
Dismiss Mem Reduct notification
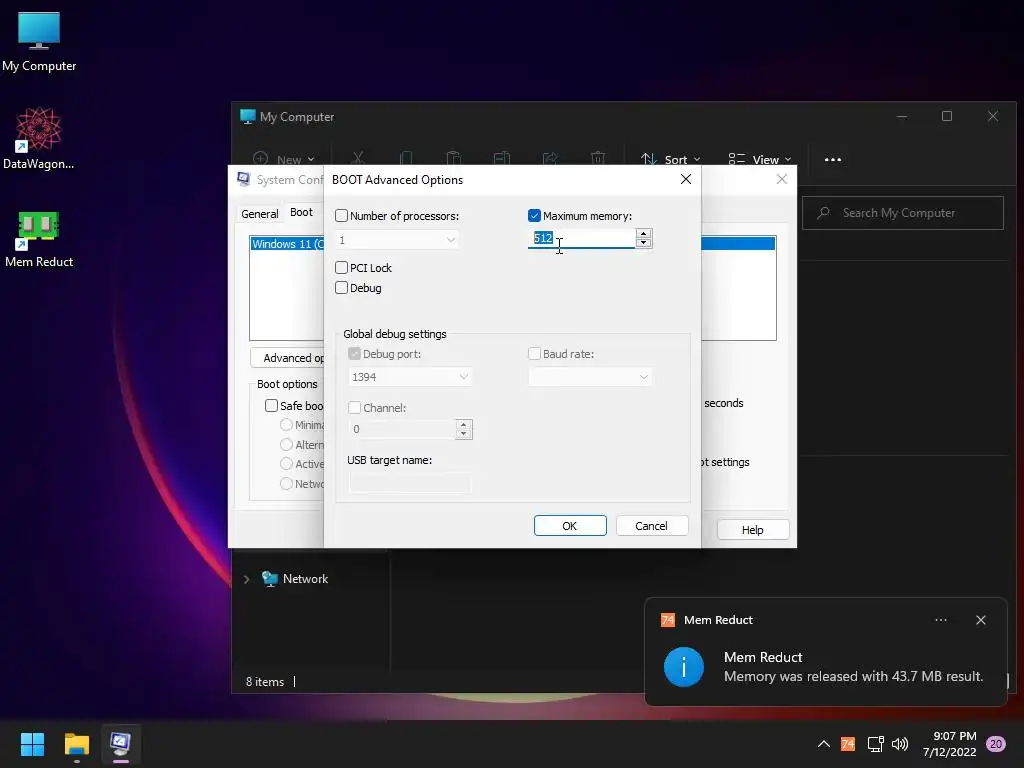click(x=981, y=620)
